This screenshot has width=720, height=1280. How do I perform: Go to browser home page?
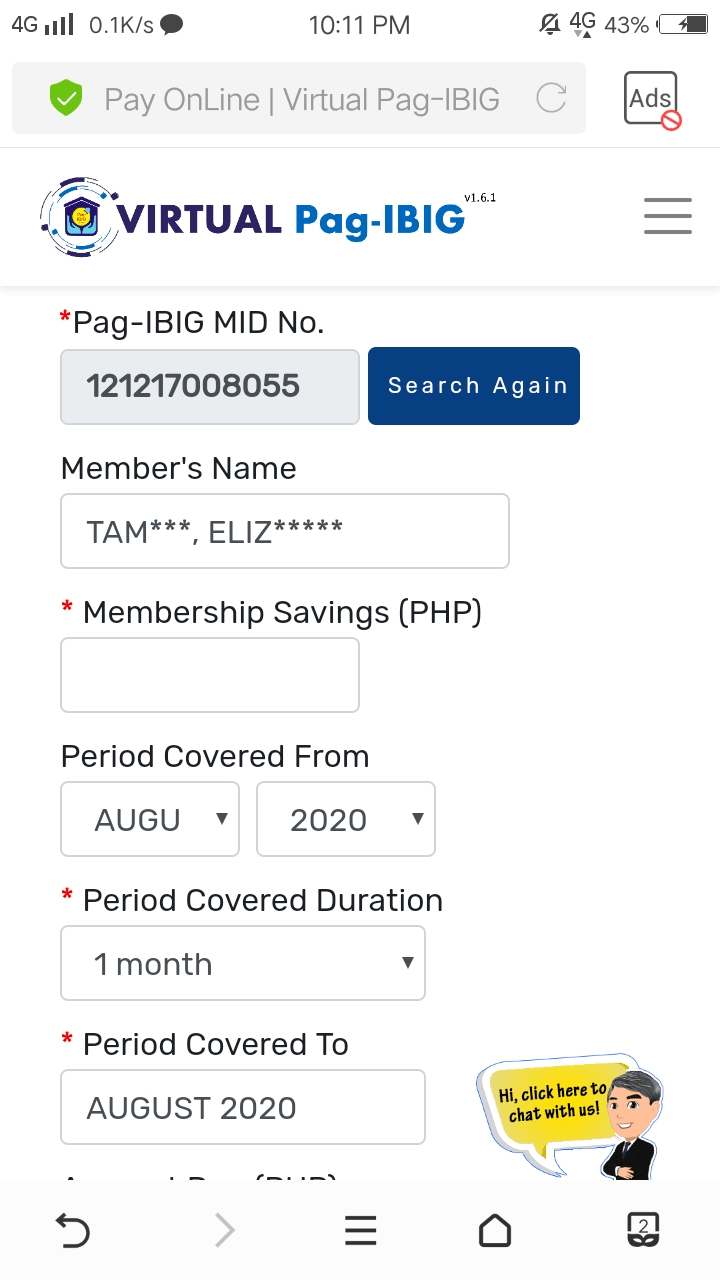click(495, 1231)
